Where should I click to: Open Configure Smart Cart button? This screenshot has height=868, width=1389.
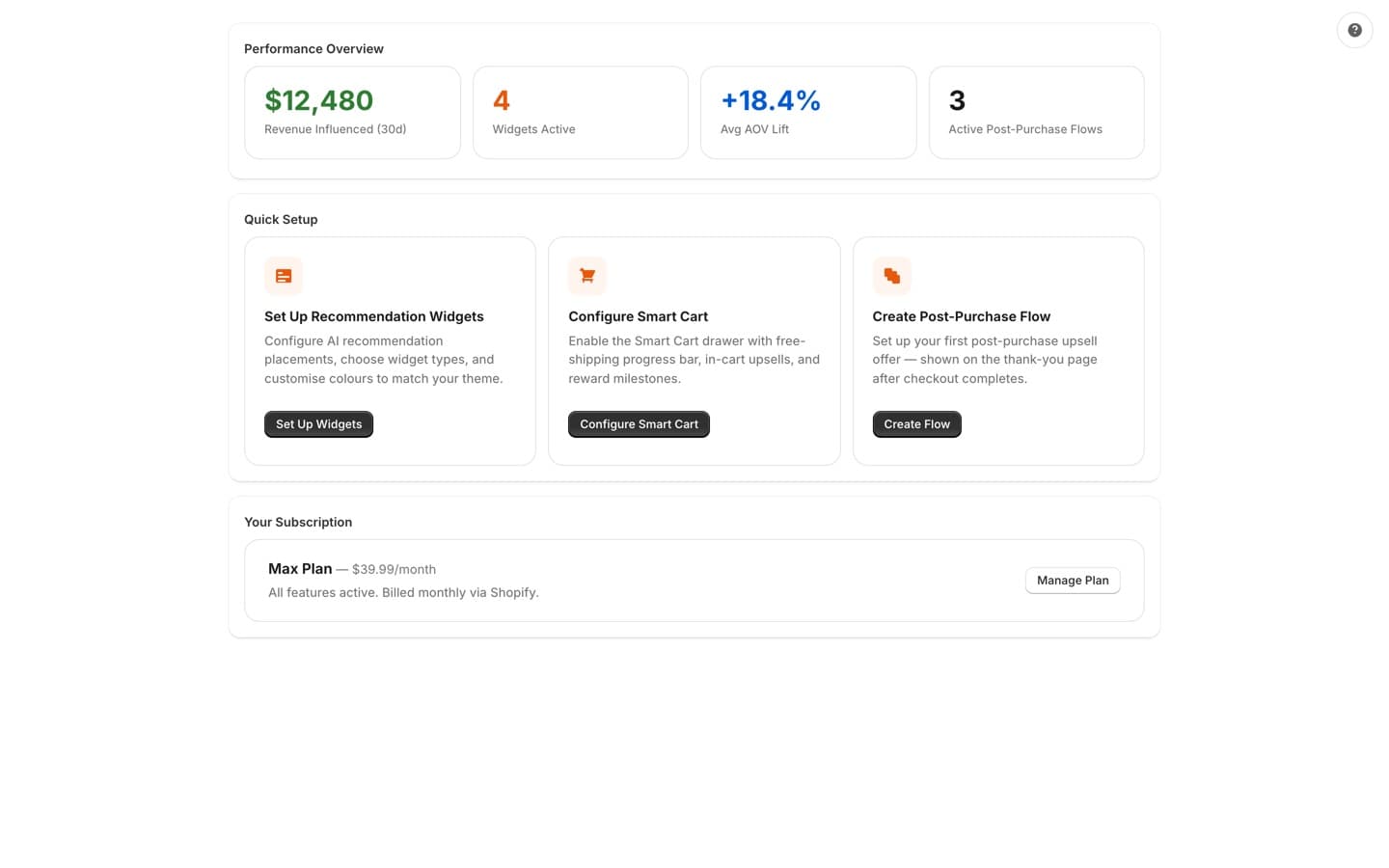[639, 424]
